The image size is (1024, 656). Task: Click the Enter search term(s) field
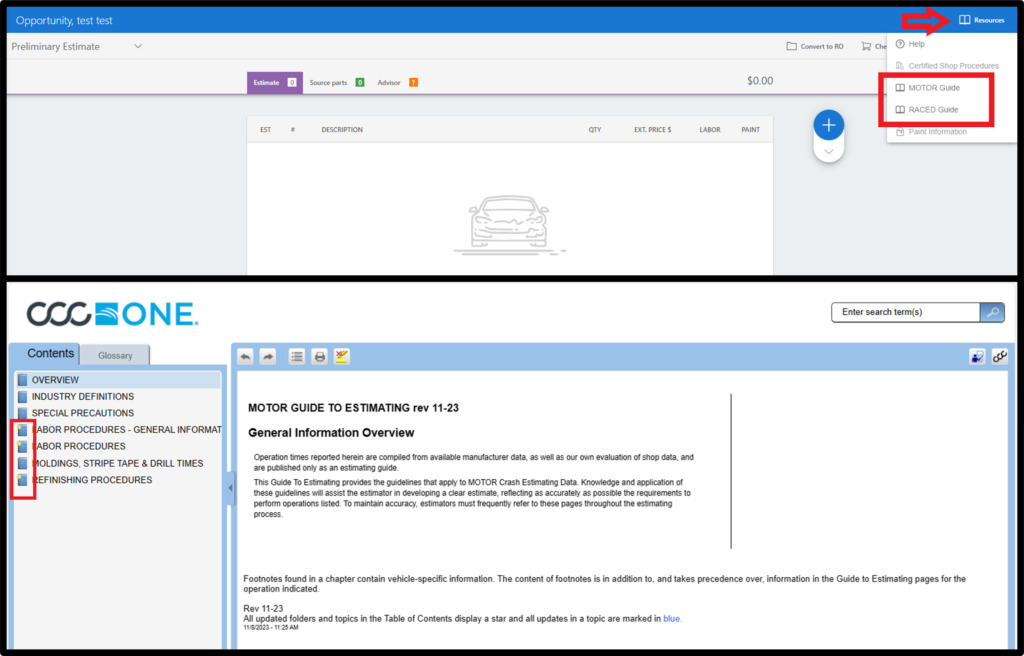pos(905,312)
